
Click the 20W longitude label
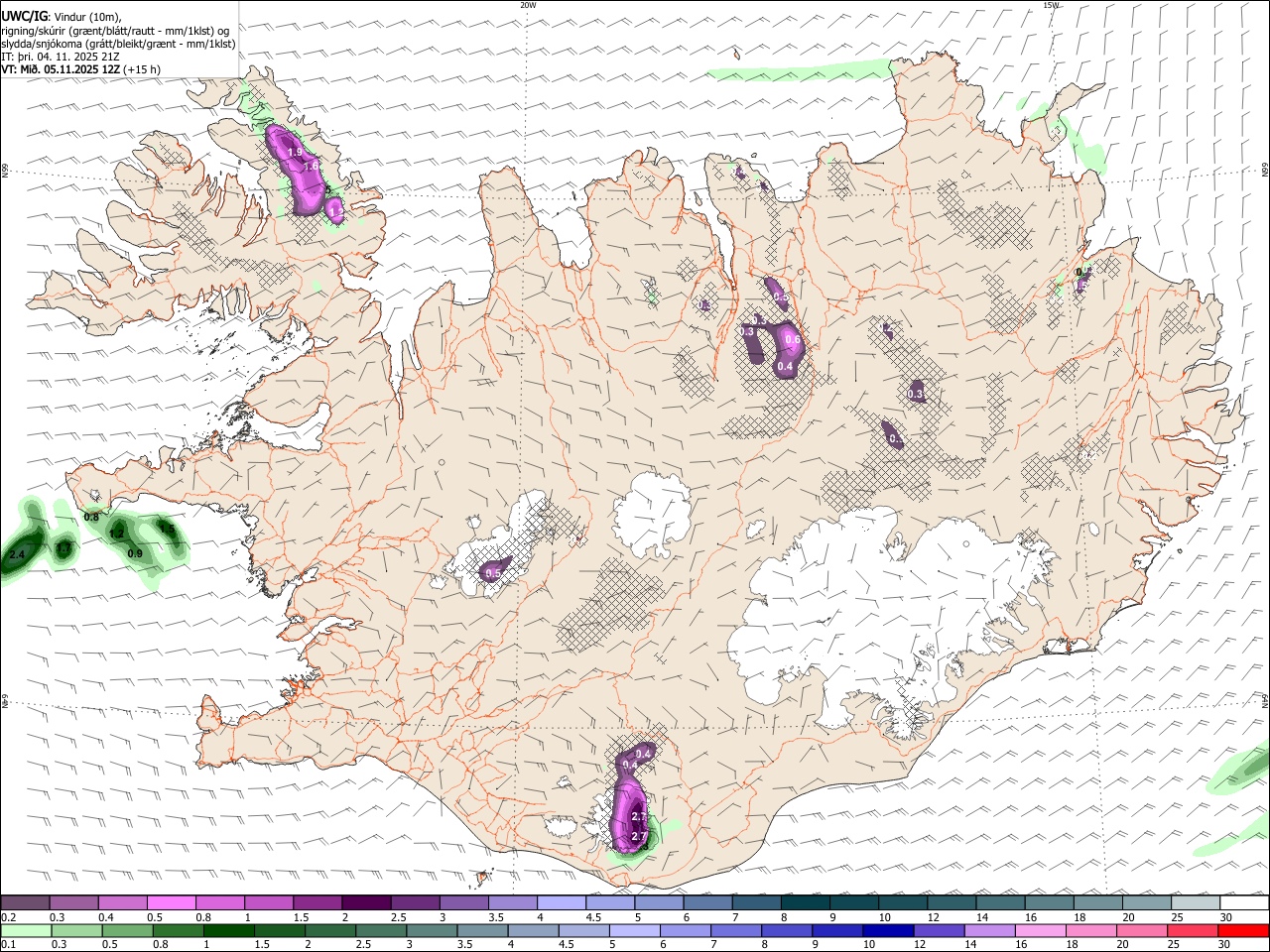pyautogui.click(x=528, y=5)
